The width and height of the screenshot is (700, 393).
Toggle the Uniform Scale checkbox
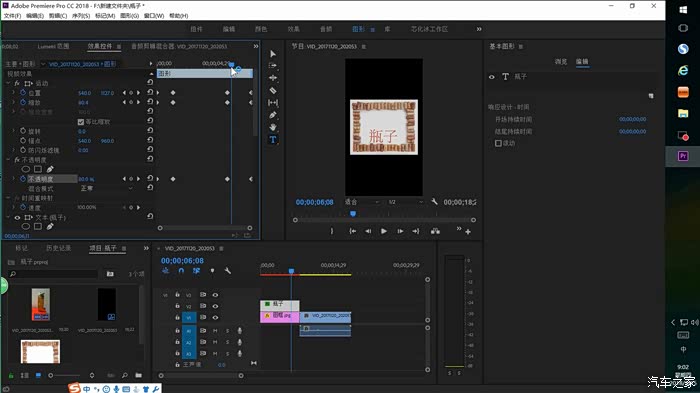pos(81,121)
